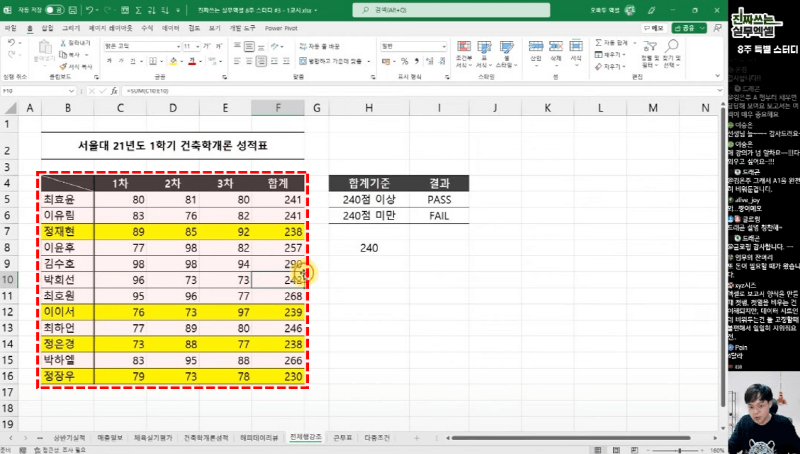800x454 pixels.
Task: Click the cell borders icon
Action: pos(152,61)
